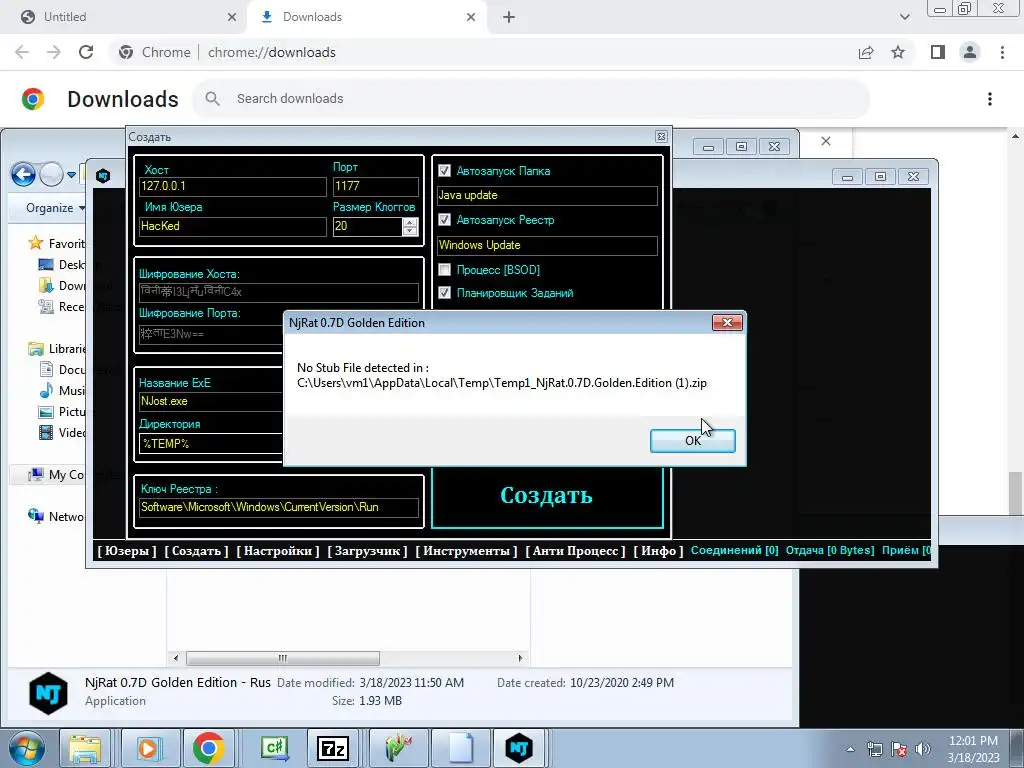The image size is (1024, 768).
Task: Select Libraries in Explorer navigation pane
Action: coord(57,349)
